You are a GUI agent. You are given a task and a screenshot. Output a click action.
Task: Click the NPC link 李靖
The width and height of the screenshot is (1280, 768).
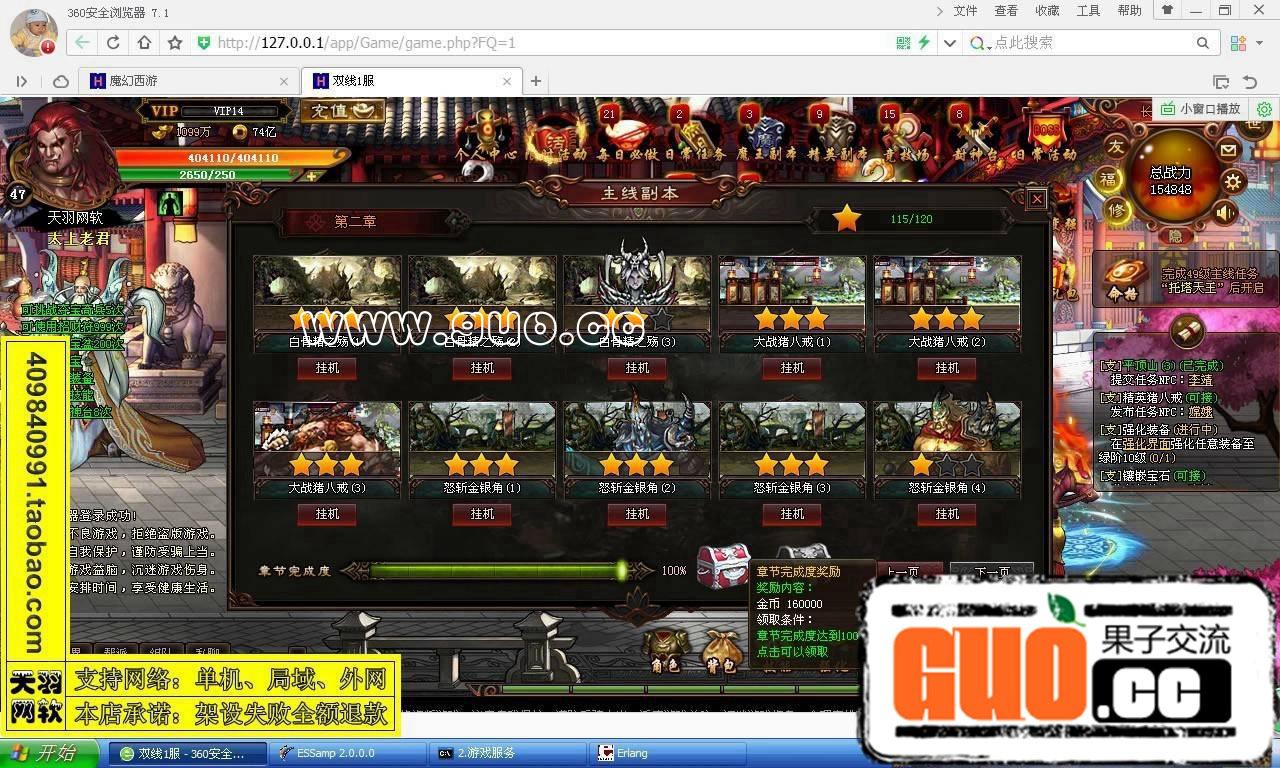[x=1200, y=380]
